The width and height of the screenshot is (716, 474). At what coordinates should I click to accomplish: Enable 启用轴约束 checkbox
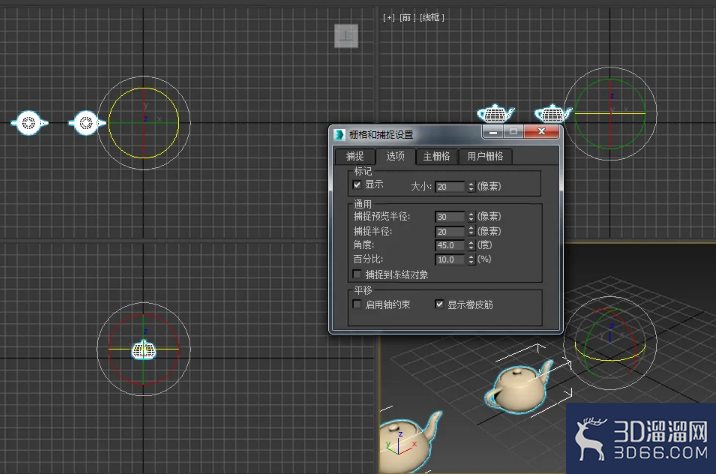point(357,304)
